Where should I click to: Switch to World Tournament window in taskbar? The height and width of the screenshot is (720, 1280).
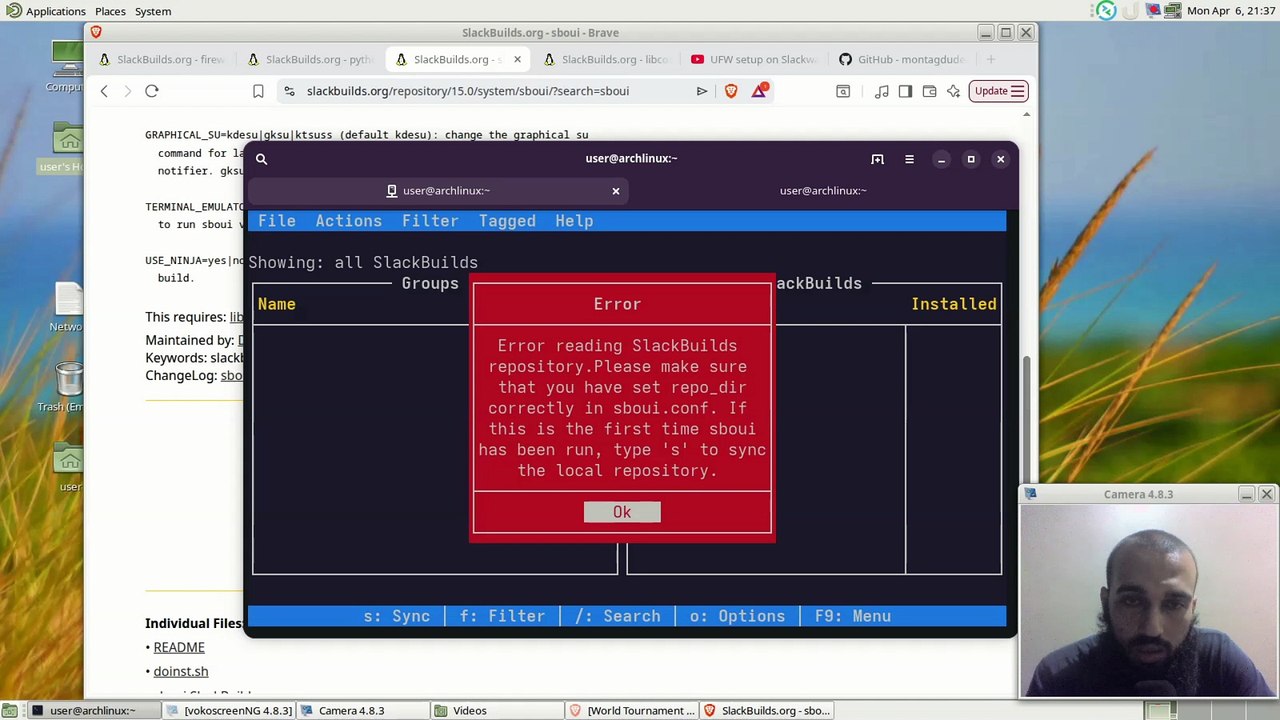click(630, 711)
